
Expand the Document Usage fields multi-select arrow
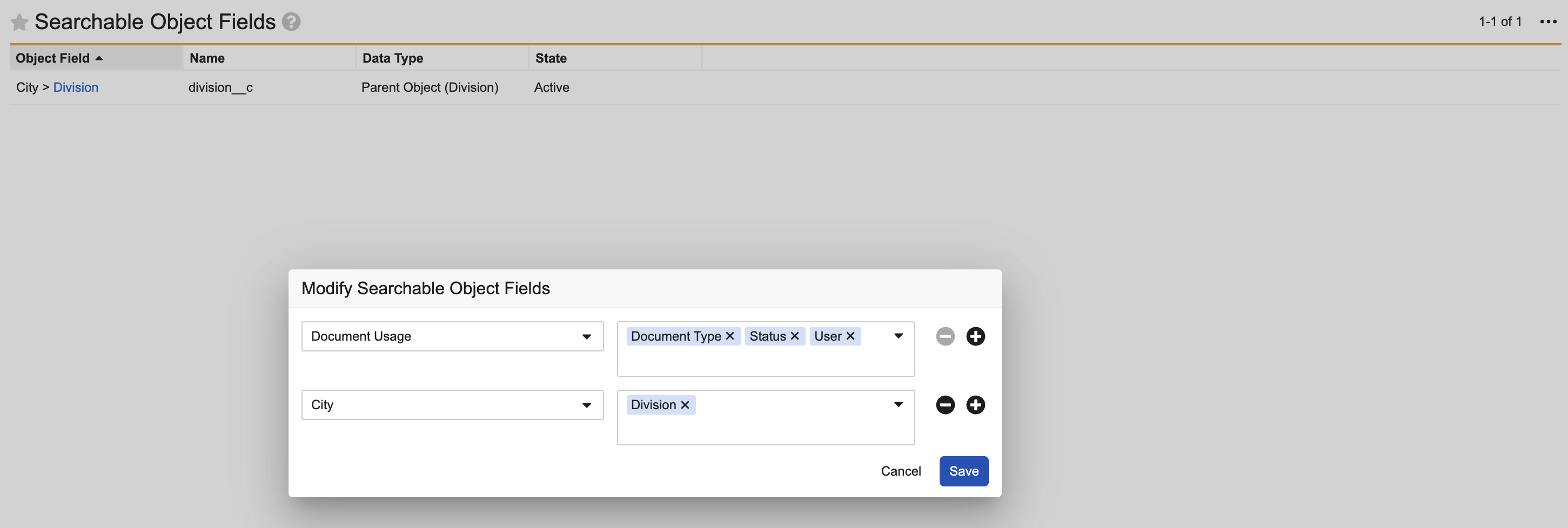[x=898, y=336]
